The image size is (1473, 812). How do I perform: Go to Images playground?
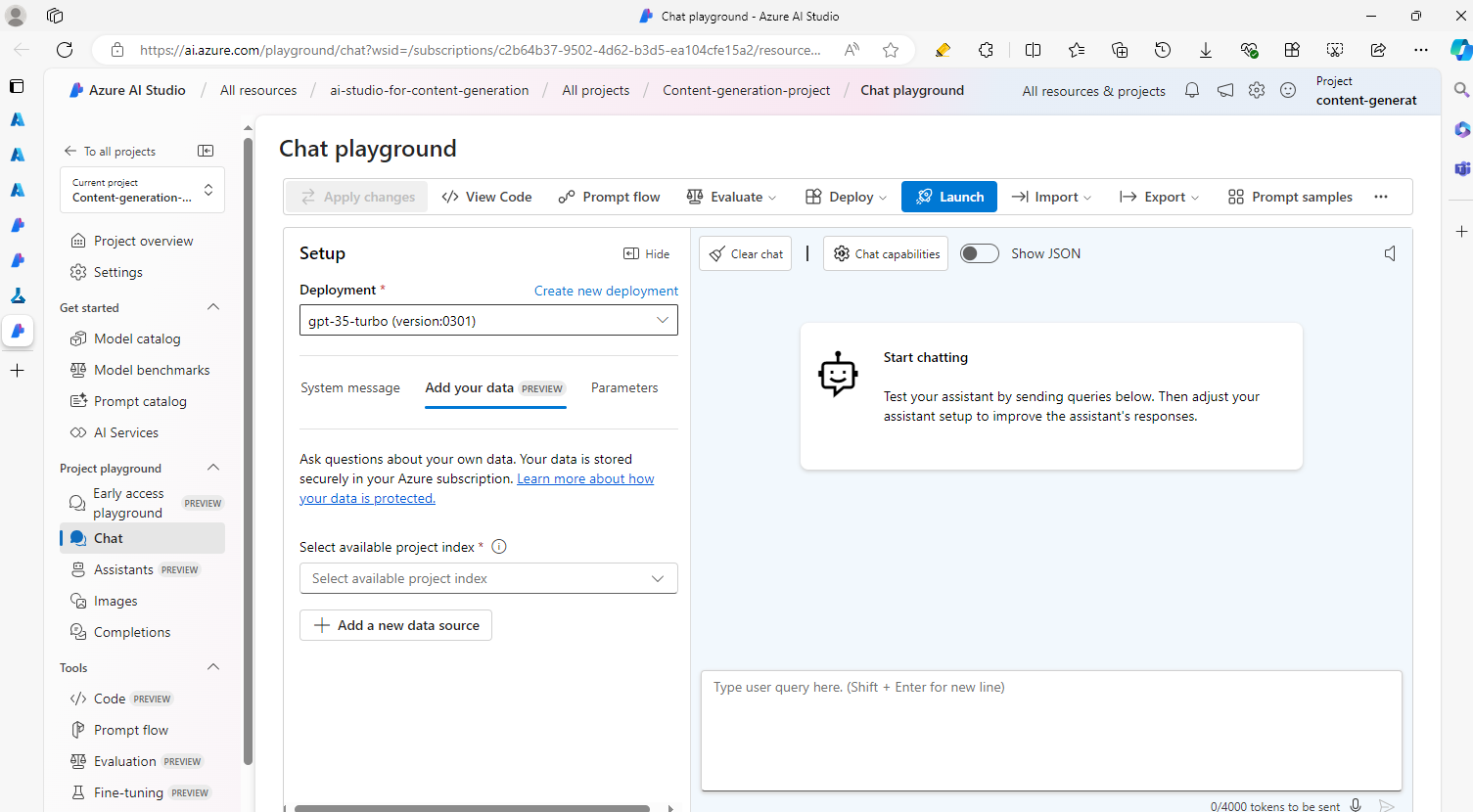coord(115,601)
